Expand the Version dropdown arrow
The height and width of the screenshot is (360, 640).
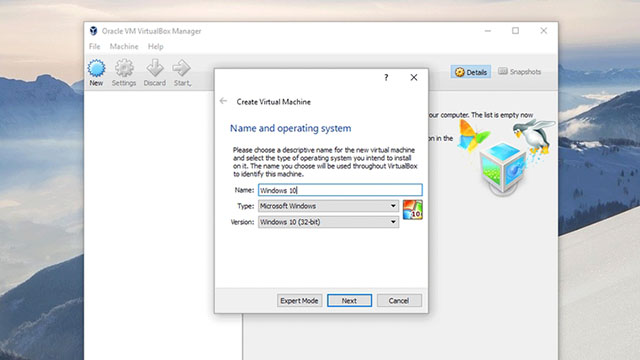(393, 222)
